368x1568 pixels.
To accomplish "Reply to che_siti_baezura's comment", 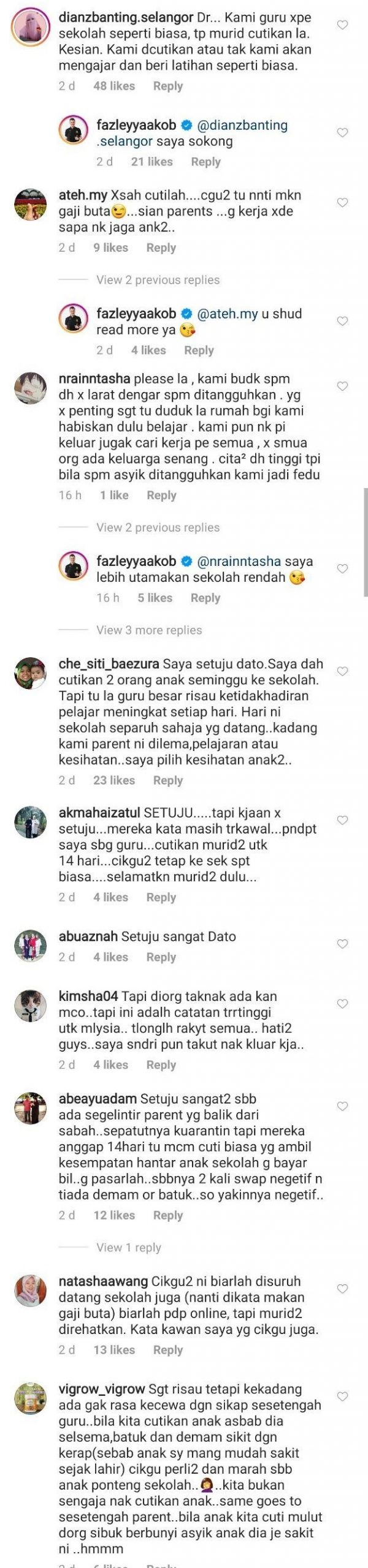I will (x=168, y=780).
